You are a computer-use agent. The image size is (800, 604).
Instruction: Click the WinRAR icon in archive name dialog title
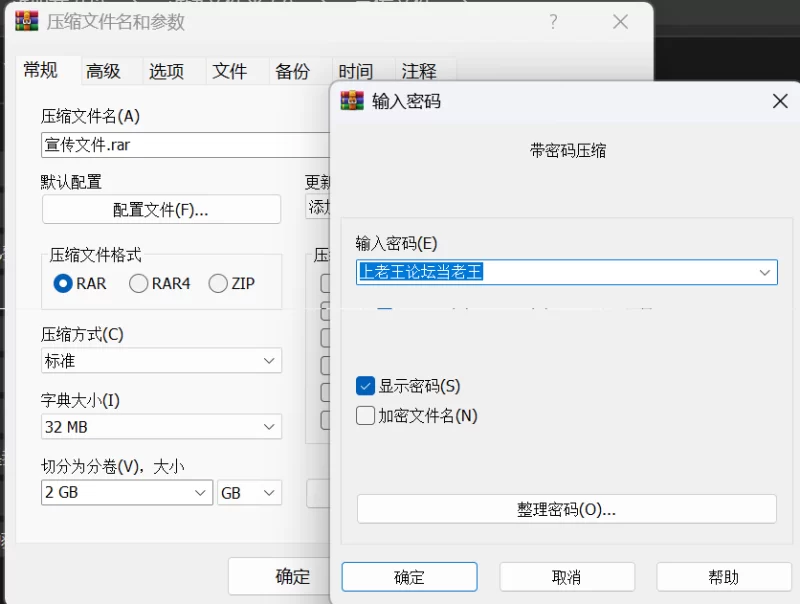tap(27, 21)
